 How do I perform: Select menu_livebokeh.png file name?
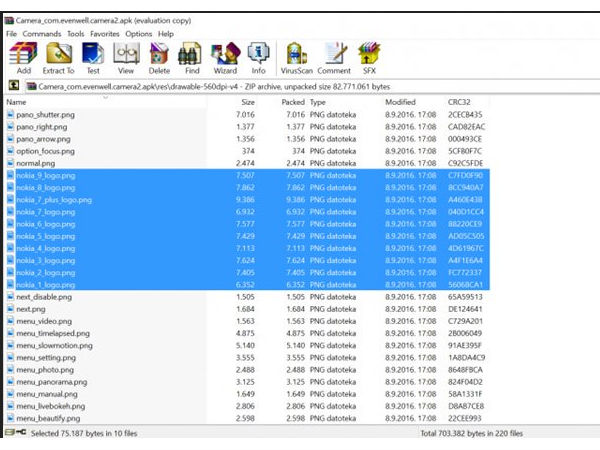(51, 406)
